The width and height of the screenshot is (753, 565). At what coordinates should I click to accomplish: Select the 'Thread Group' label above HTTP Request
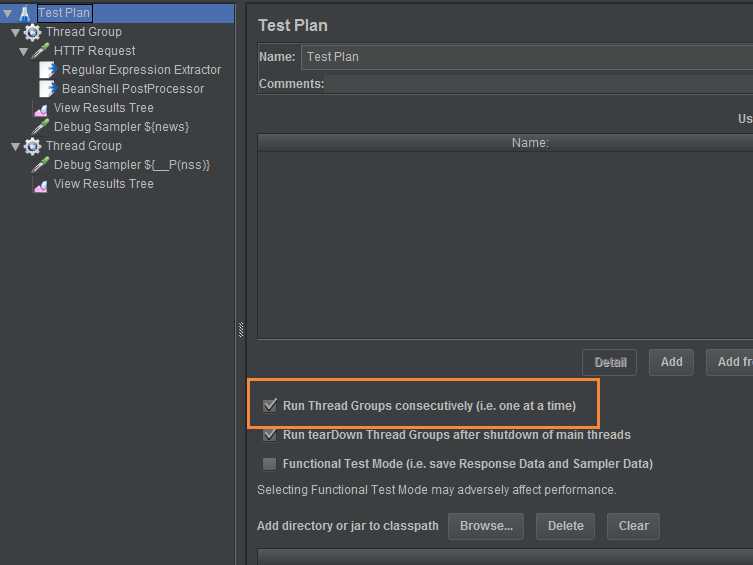(x=84, y=32)
